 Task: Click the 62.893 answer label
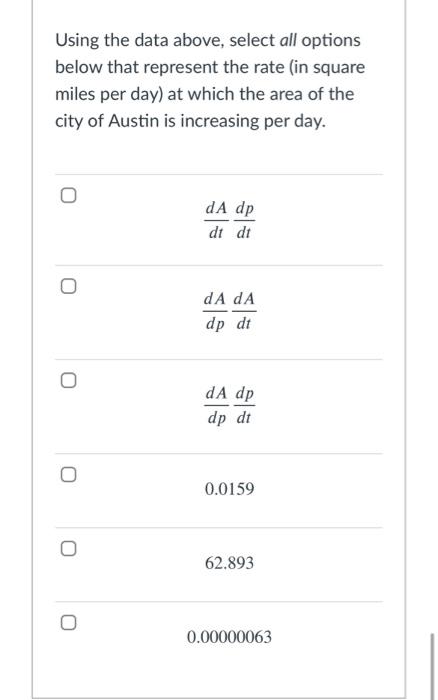click(x=229, y=563)
